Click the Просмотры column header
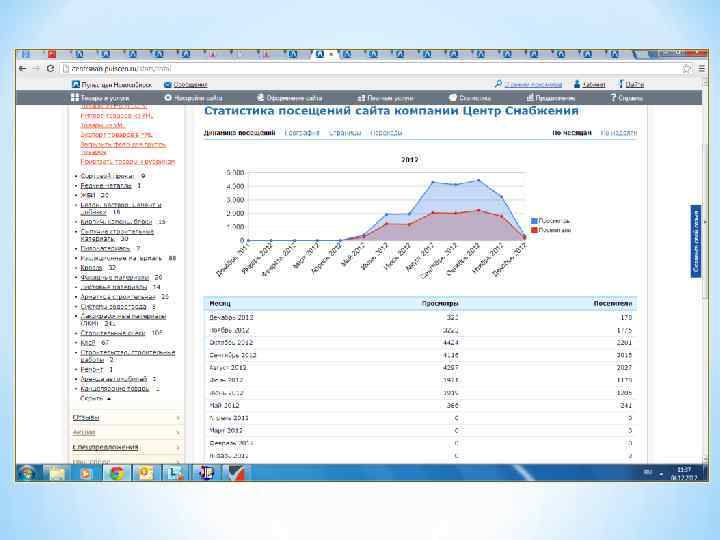 (x=440, y=304)
